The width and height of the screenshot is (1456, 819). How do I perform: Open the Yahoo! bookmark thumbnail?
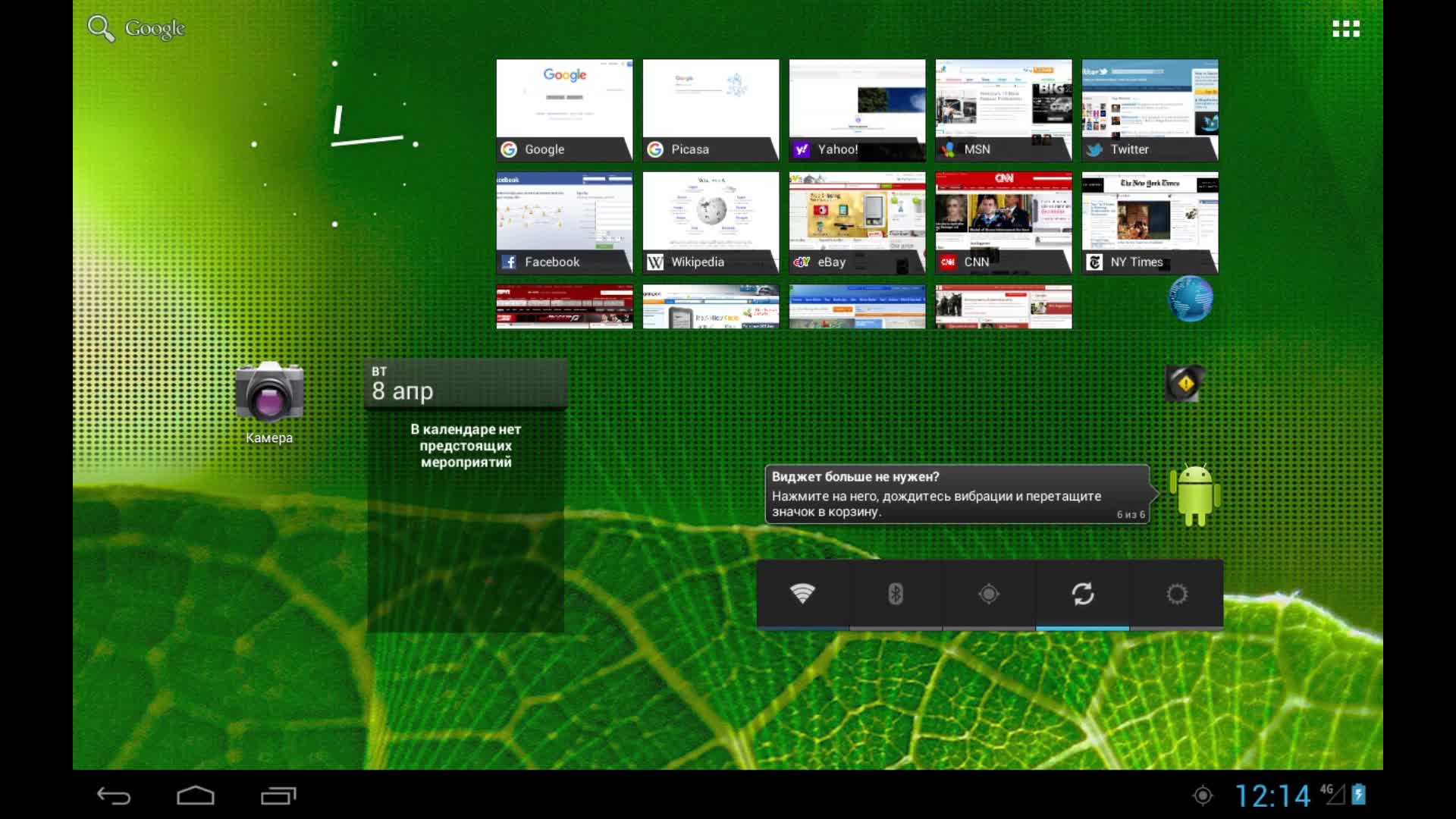(x=857, y=111)
